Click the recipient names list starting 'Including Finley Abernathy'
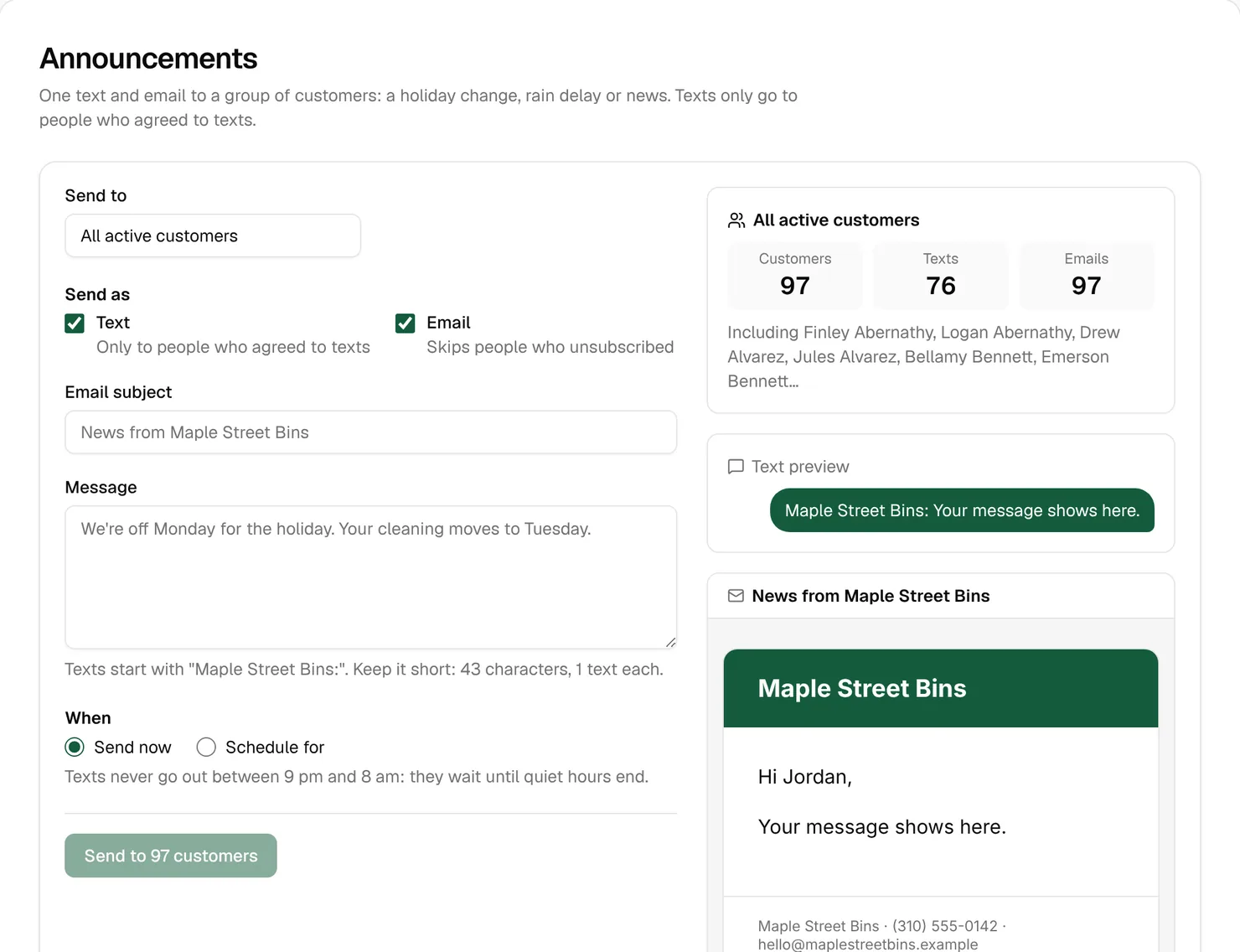1240x952 pixels. pyautogui.click(x=923, y=357)
